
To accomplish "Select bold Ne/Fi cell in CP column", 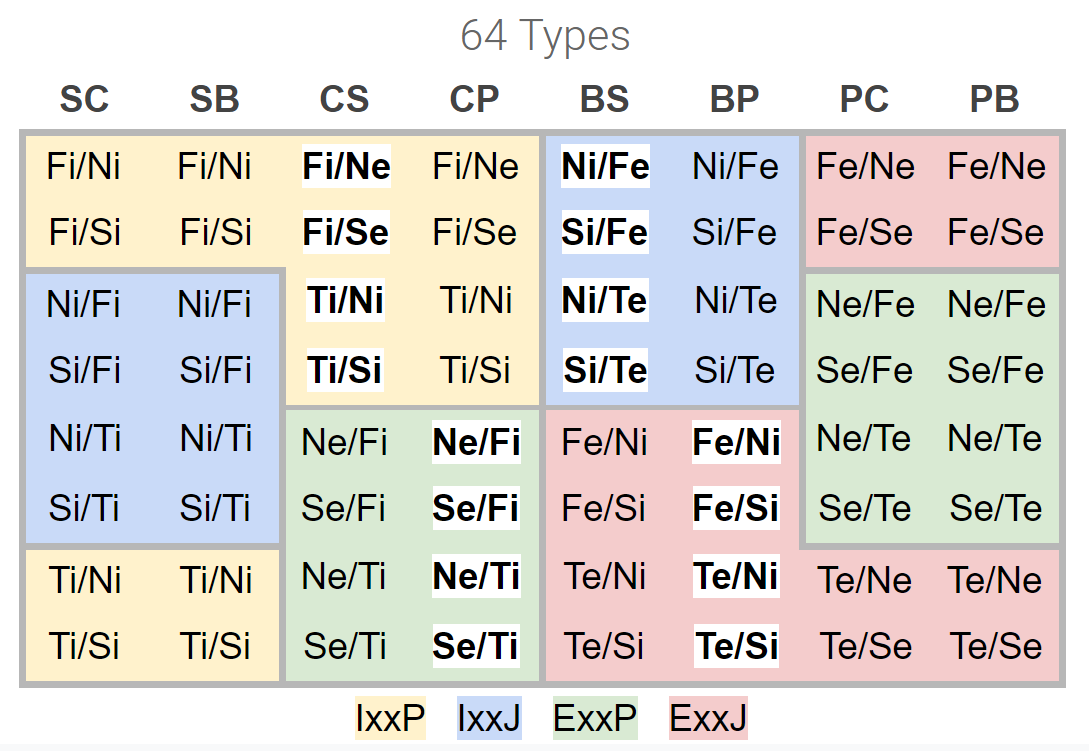I will (x=476, y=442).
